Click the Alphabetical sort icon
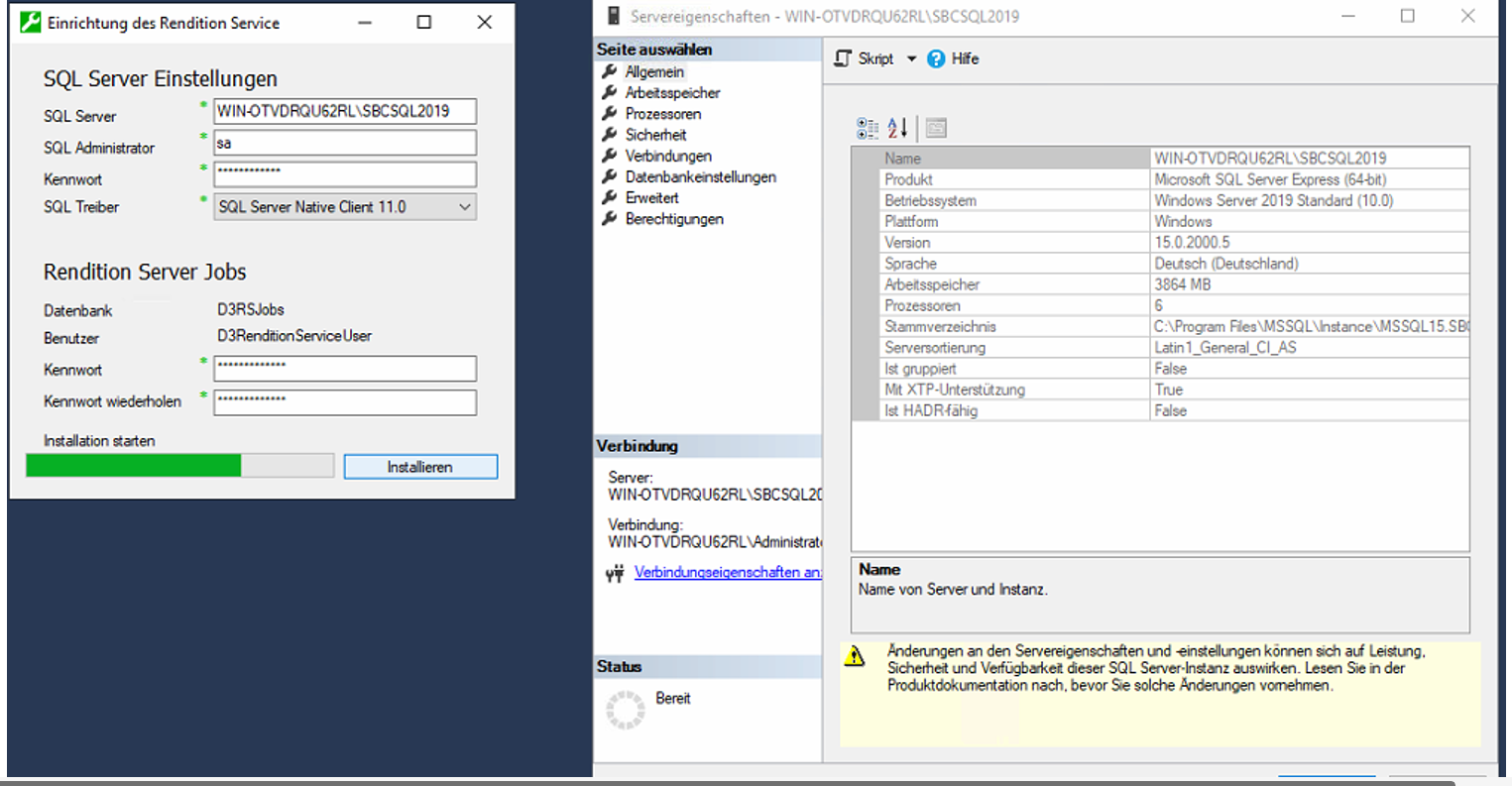 [897, 128]
